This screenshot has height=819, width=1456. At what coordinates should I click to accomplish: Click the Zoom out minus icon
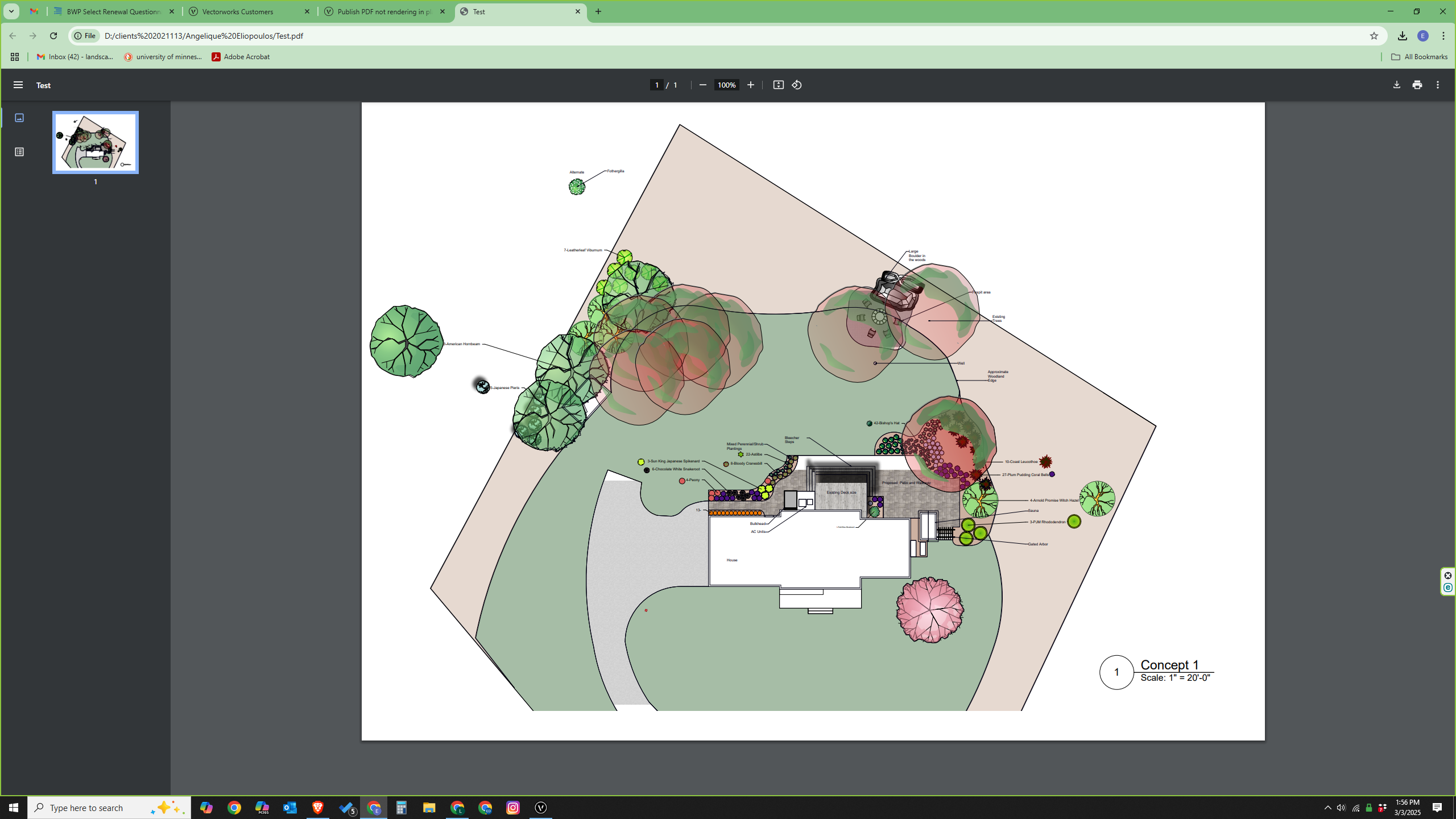click(702, 85)
